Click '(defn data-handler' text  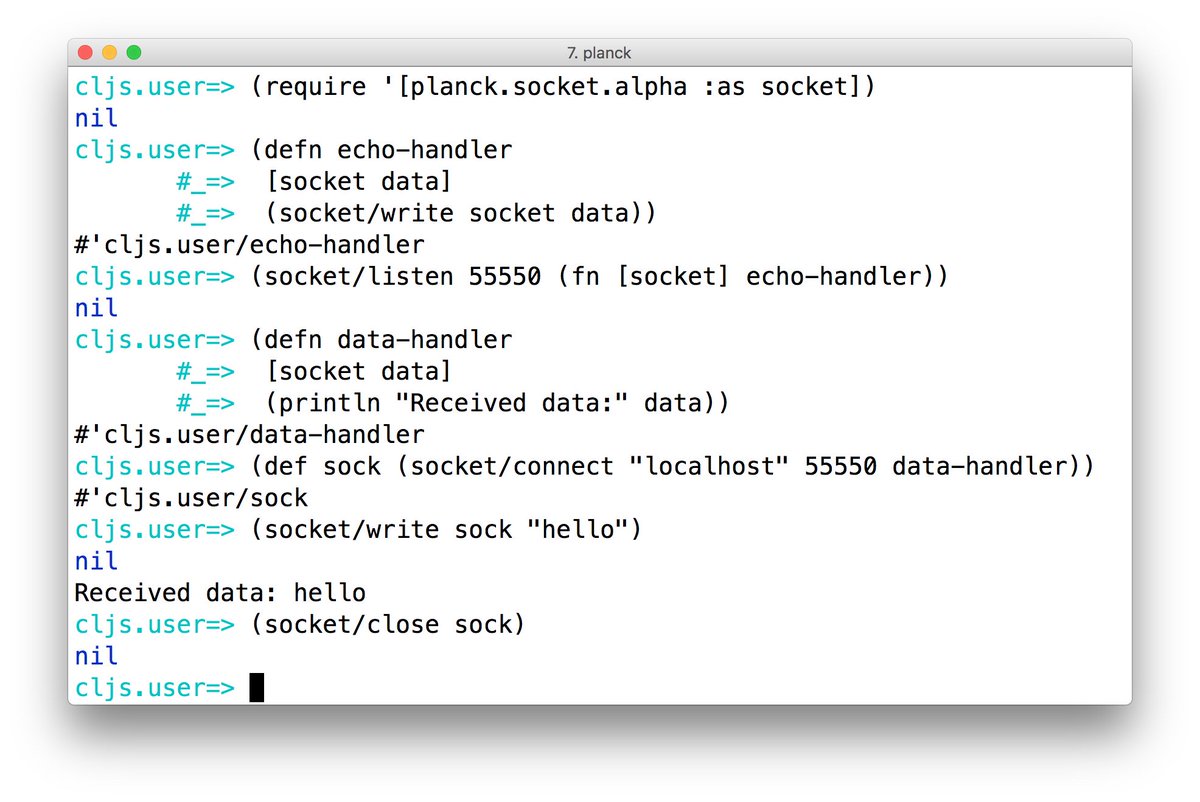(x=381, y=340)
